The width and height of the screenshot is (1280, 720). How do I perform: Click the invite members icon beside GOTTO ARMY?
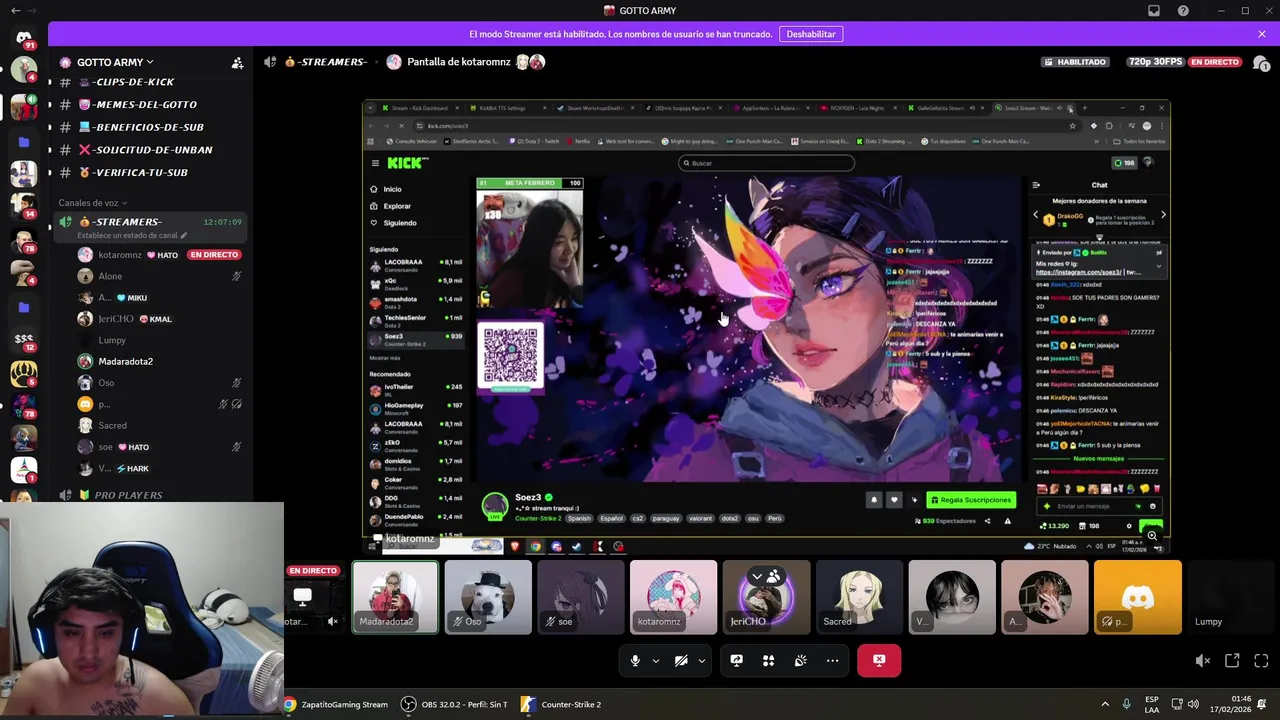237,62
